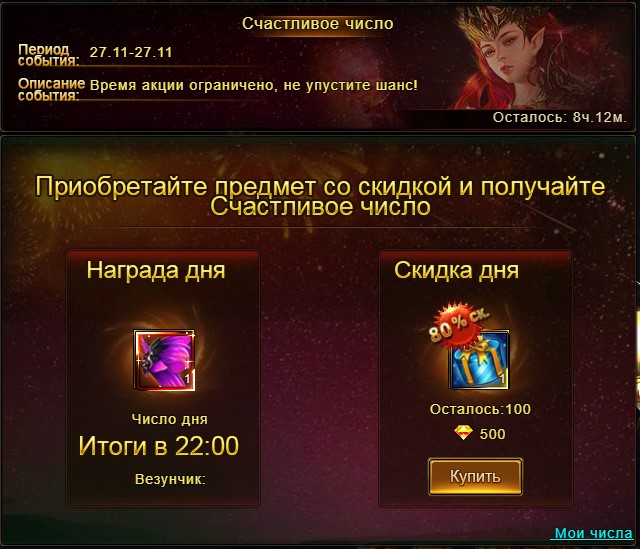Click the 500 diamond price value
This screenshot has width=640, height=549.
coord(492,434)
